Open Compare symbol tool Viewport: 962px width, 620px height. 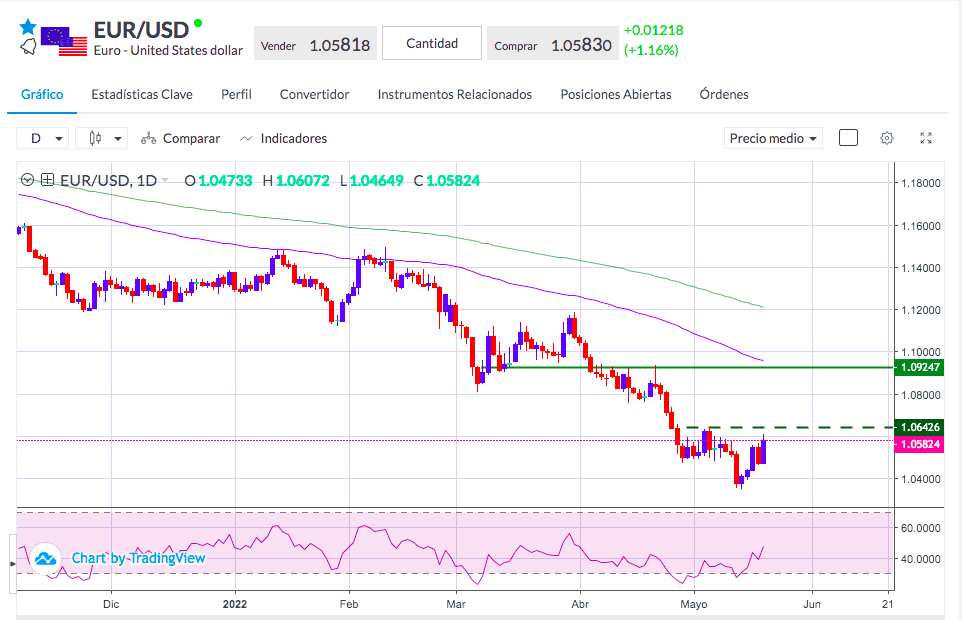pos(180,139)
